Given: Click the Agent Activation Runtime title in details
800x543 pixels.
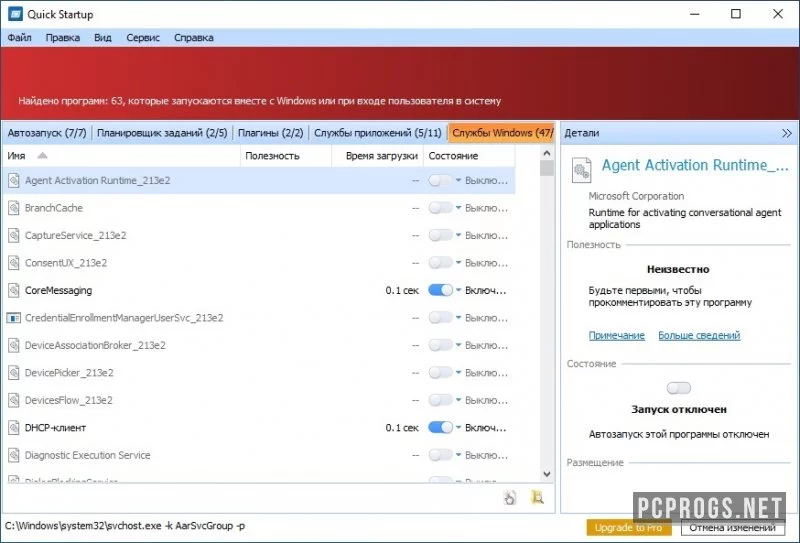Looking at the screenshot, I should (x=695, y=165).
